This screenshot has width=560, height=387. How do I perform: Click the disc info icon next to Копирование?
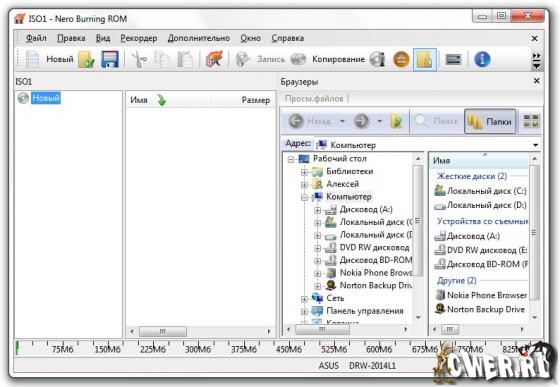coord(378,59)
